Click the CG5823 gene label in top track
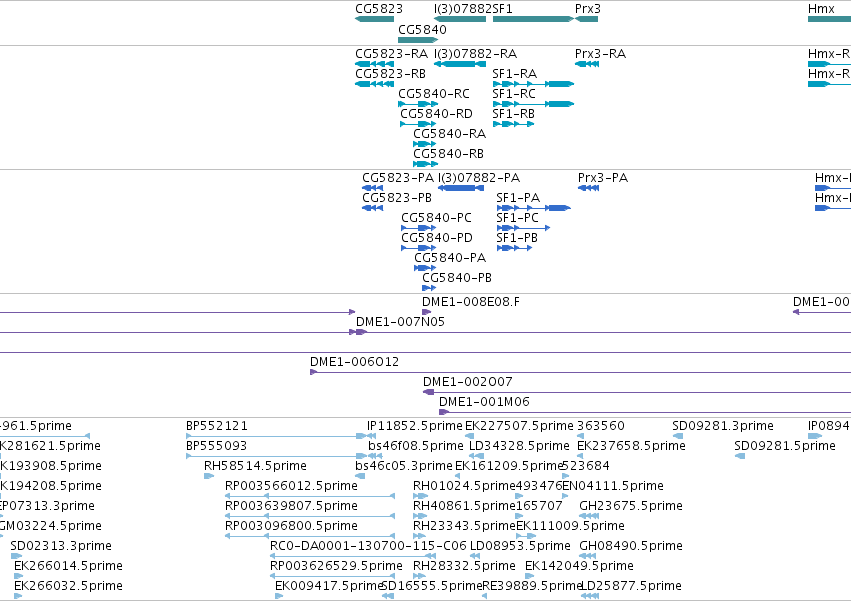This screenshot has height=601, width=851. 379,9
